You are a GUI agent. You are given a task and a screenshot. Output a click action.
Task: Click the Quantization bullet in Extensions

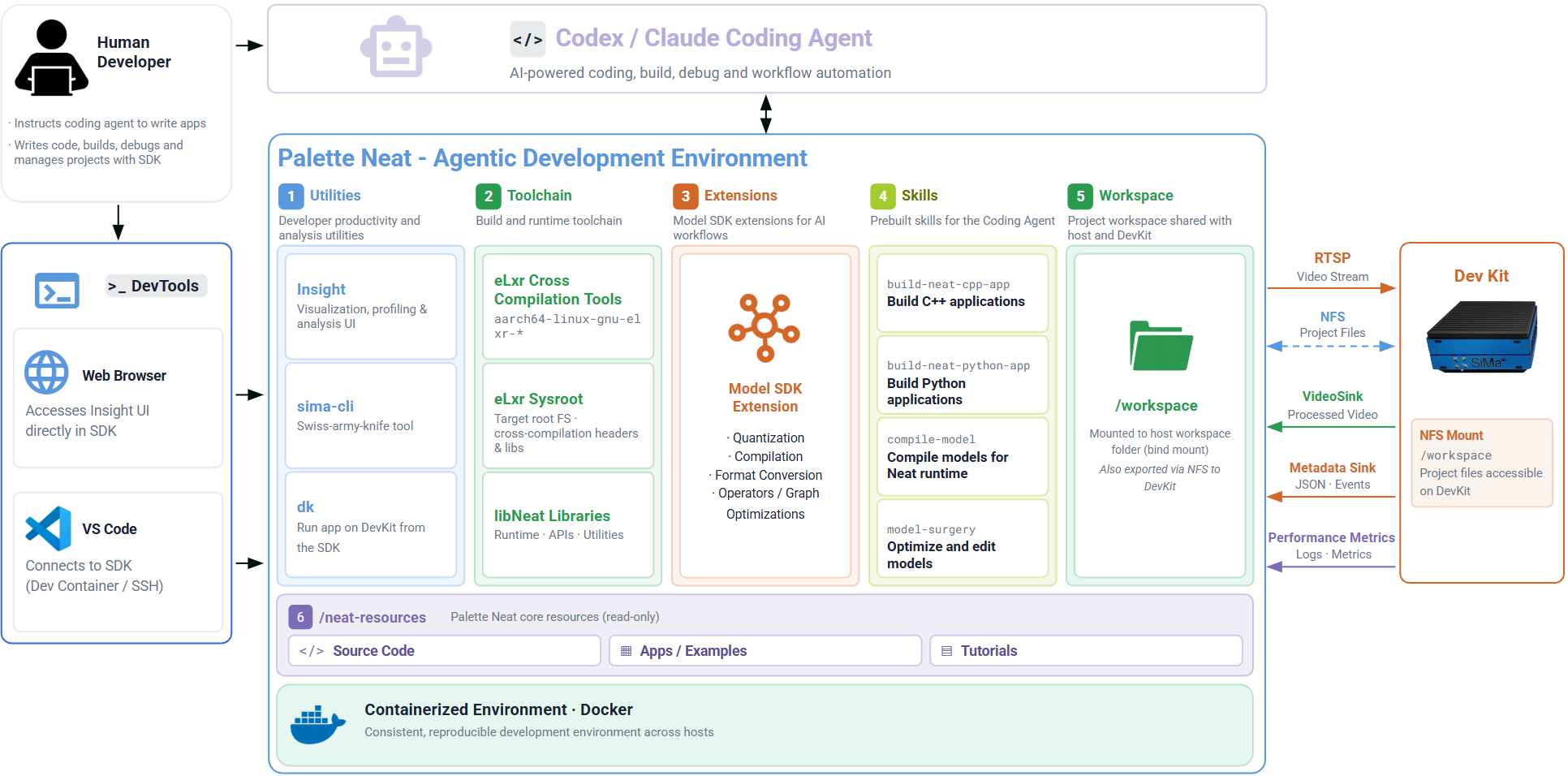(765, 438)
